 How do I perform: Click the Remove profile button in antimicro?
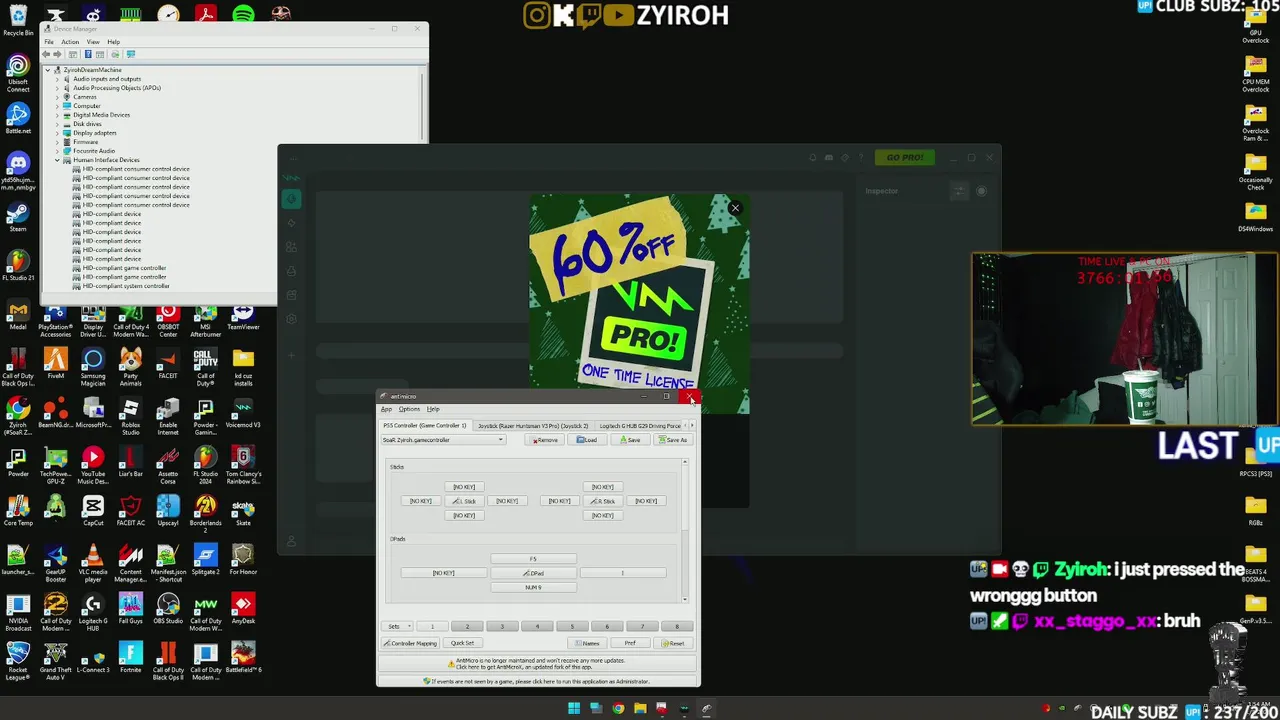pos(545,440)
